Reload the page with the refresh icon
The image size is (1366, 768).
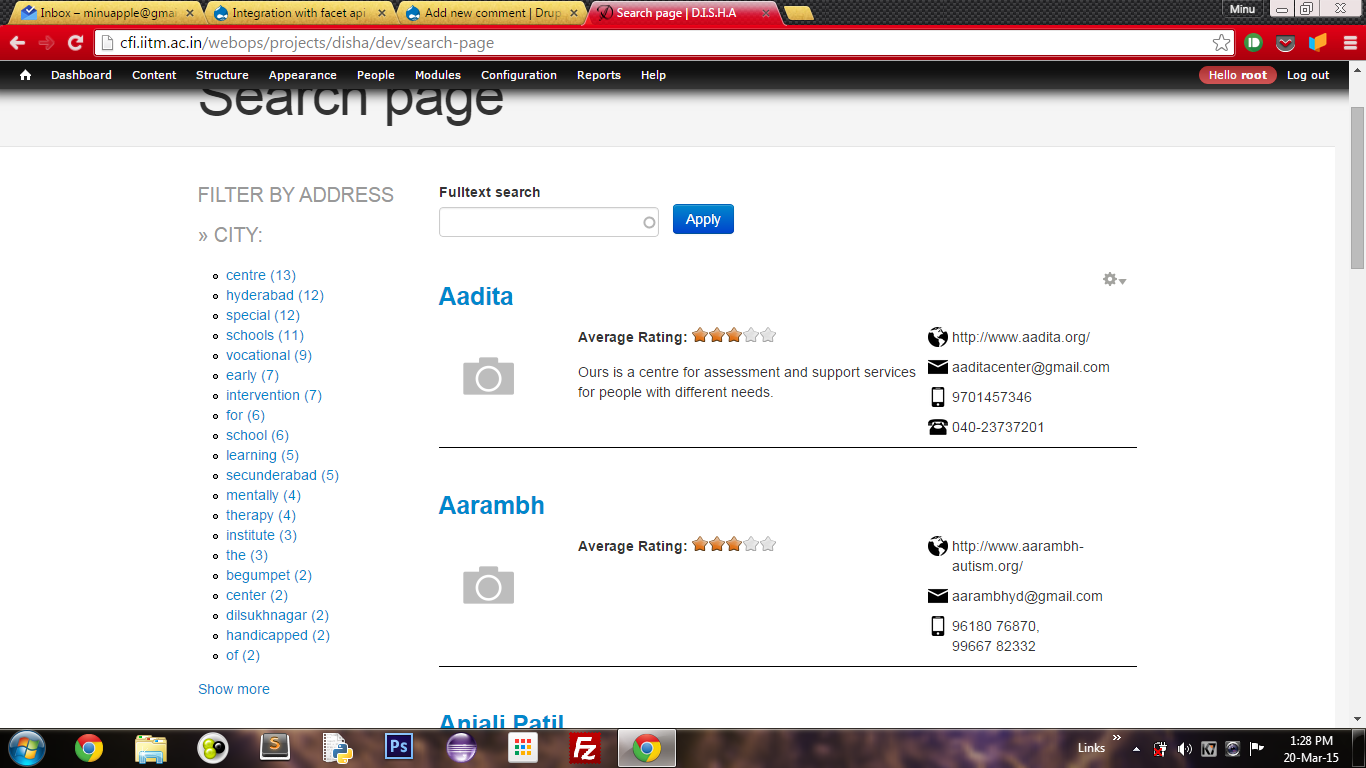(x=75, y=43)
